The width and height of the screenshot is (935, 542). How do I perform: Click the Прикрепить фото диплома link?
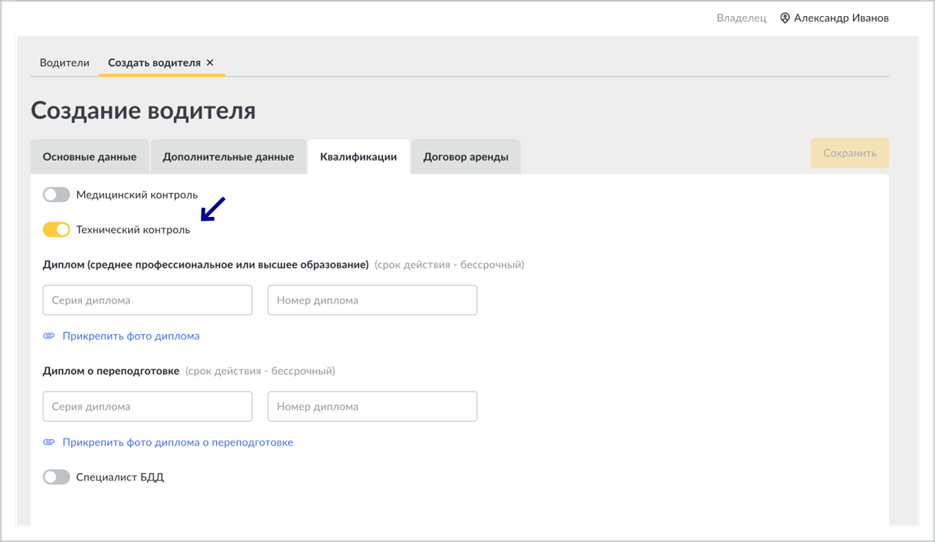pos(131,336)
